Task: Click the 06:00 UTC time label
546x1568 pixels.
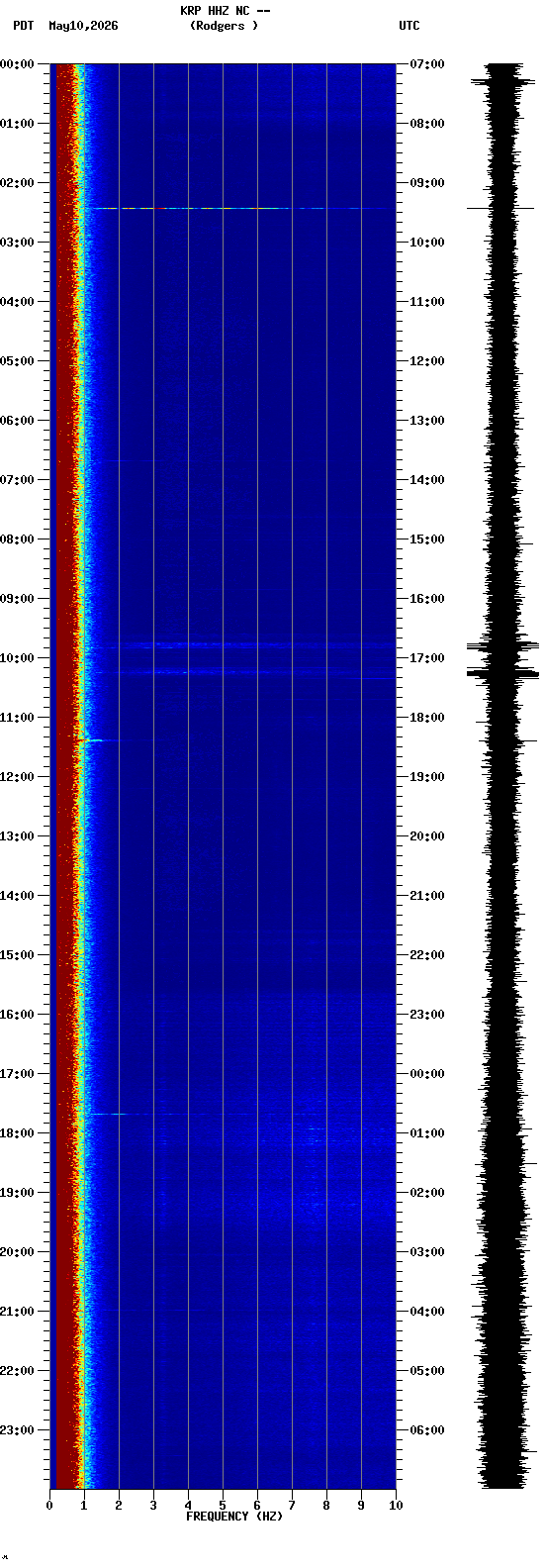Action: point(427,1430)
